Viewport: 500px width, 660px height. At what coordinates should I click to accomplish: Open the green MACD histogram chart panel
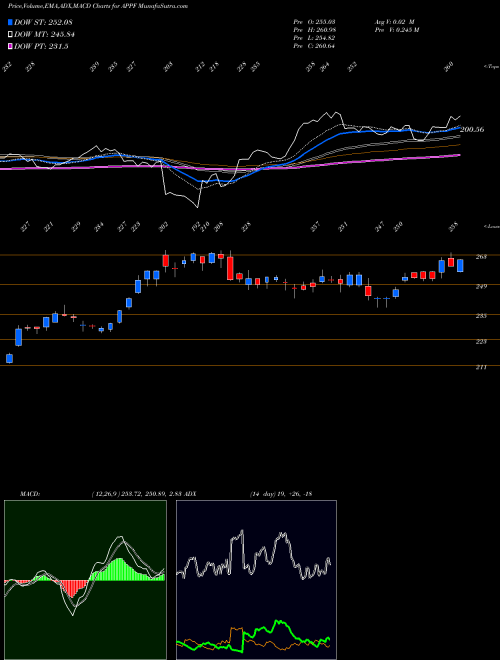(85, 580)
